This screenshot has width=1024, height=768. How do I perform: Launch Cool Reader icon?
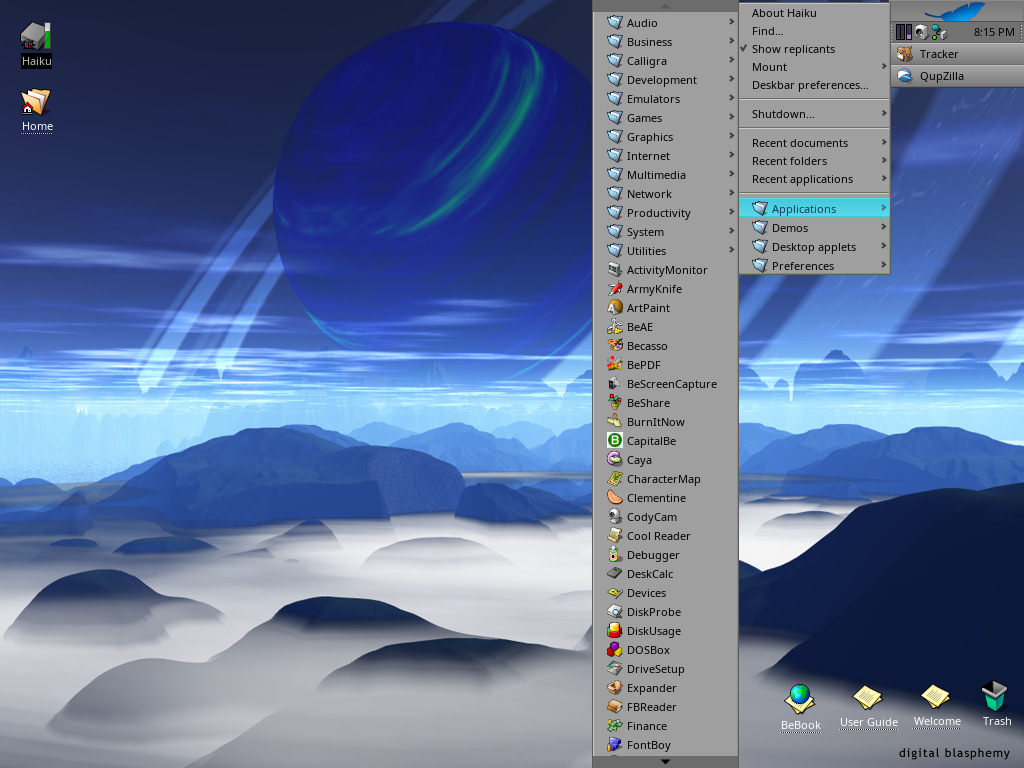pyautogui.click(x=615, y=535)
